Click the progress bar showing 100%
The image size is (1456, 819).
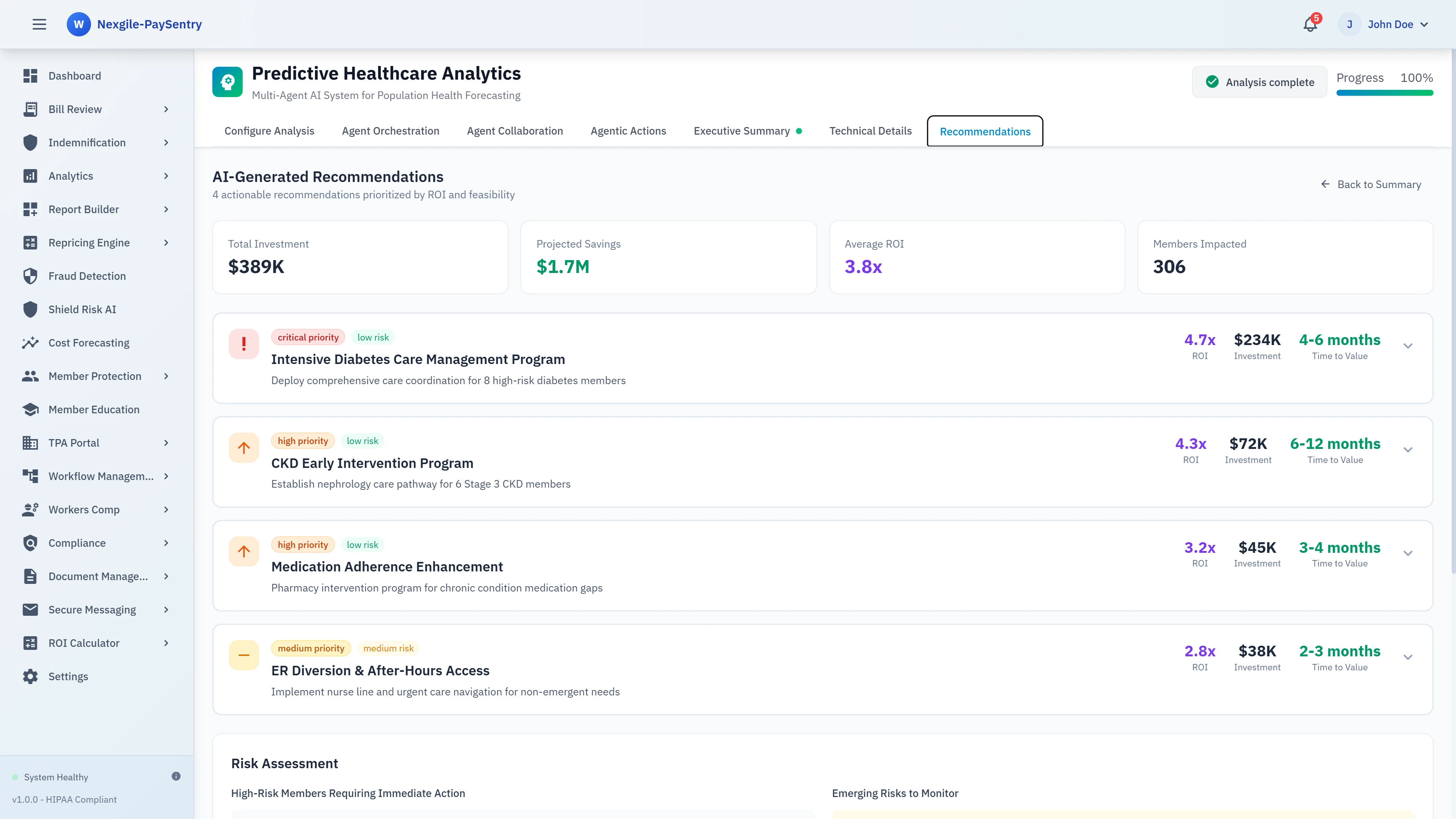pos(1384,93)
